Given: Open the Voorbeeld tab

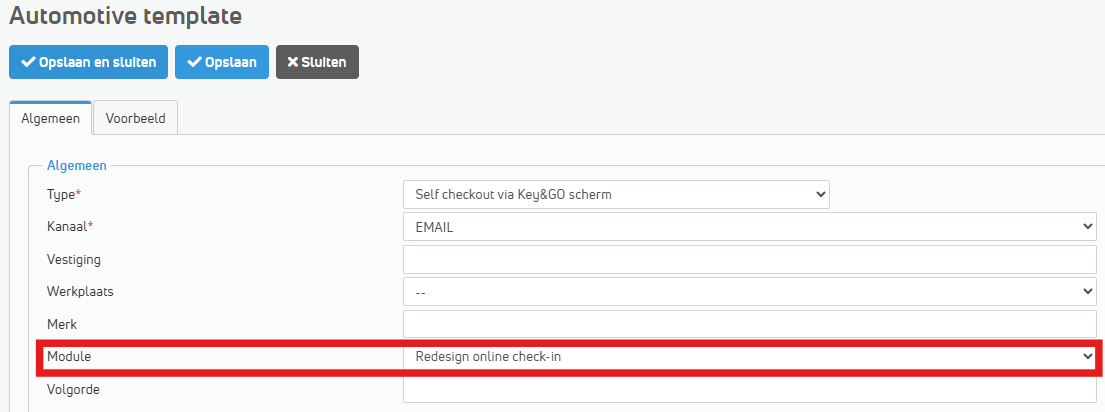Looking at the screenshot, I should pos(135,118).
